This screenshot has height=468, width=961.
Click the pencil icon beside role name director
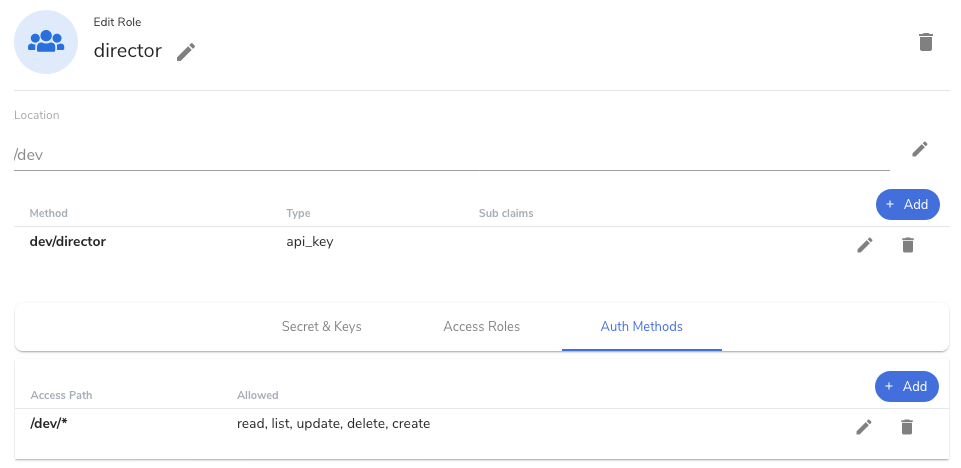tap(186, 52)
